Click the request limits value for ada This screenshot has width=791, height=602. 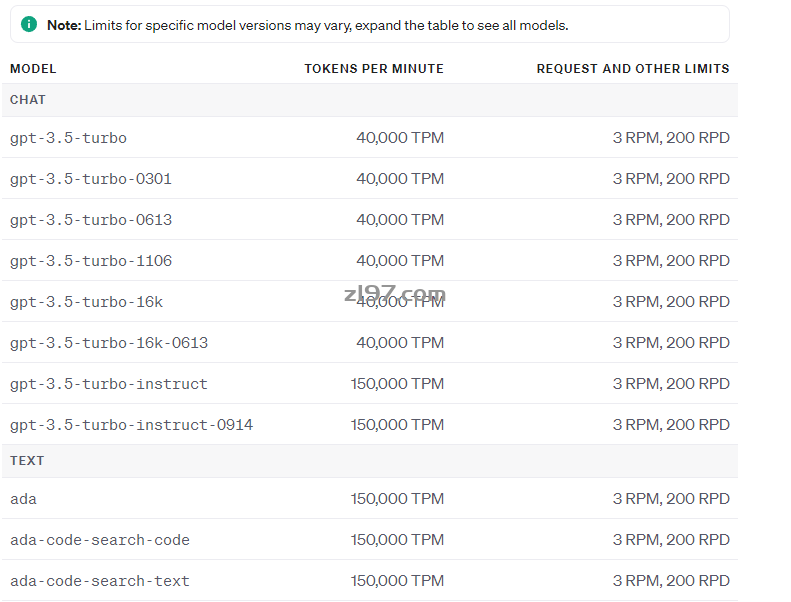coord(670,499)
